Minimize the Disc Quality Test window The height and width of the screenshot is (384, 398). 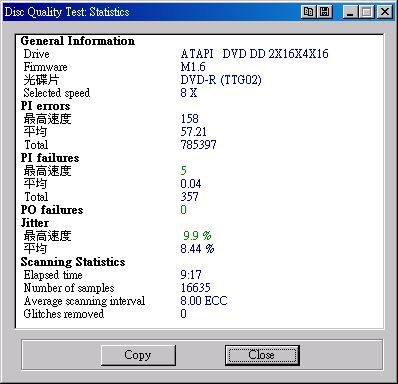pos(350,12)
